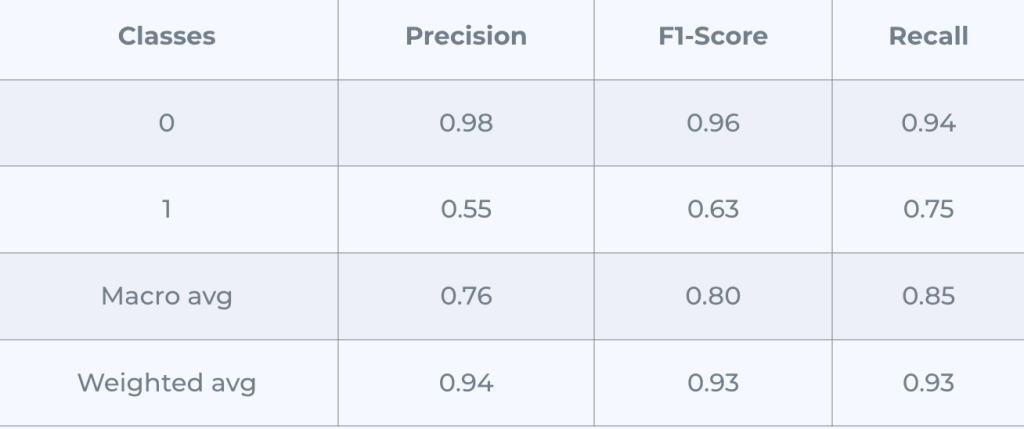
Task: Click the Precision column header
Action: (466, 37)
